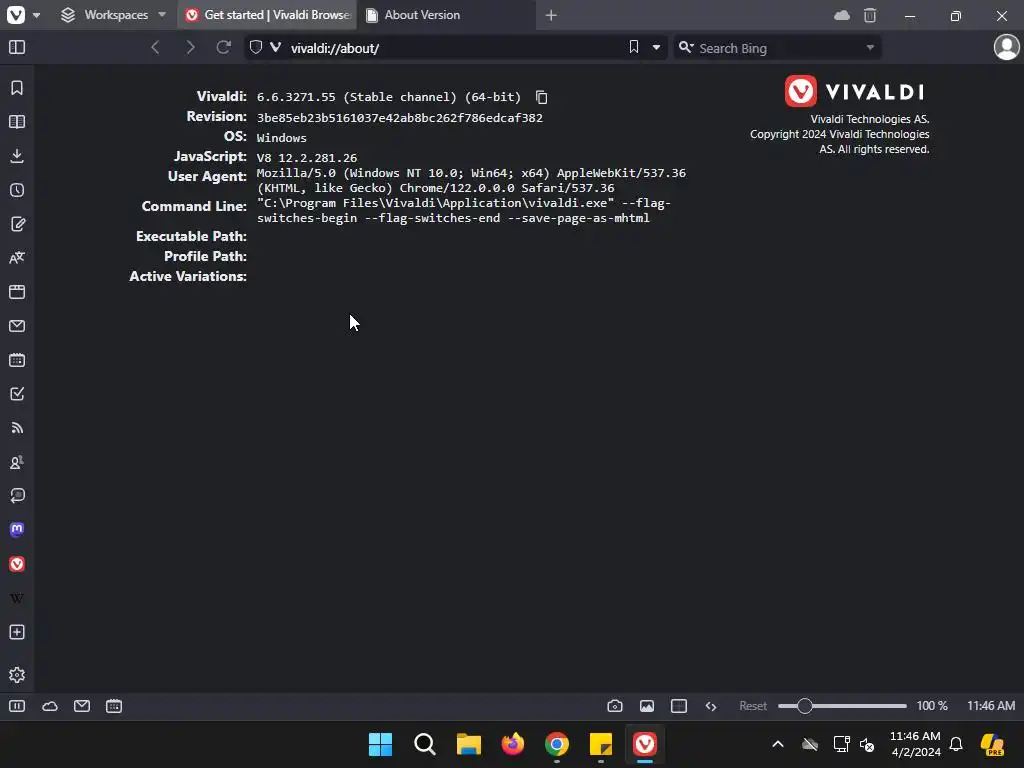This screenshot has width=1024, height=768.
Task: Open mail status in the status bar
Action: point(82,706)
